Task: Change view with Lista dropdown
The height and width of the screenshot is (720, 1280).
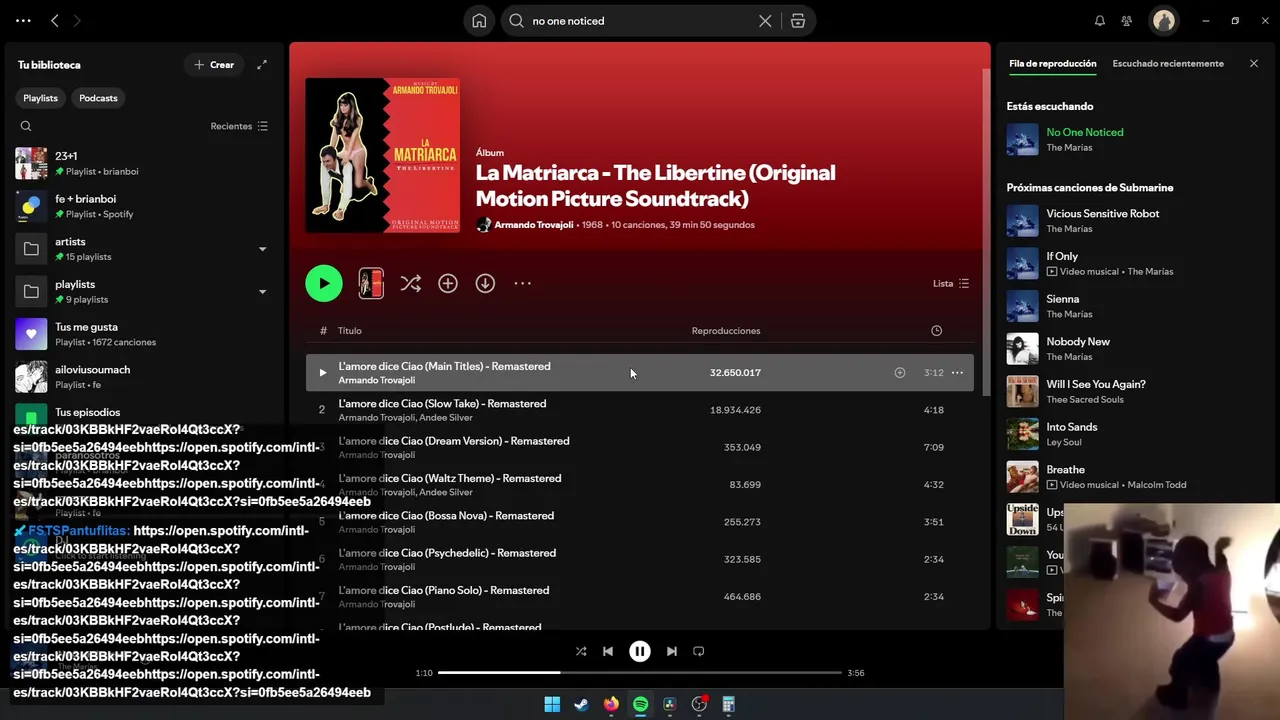Action: coord(951,283)
